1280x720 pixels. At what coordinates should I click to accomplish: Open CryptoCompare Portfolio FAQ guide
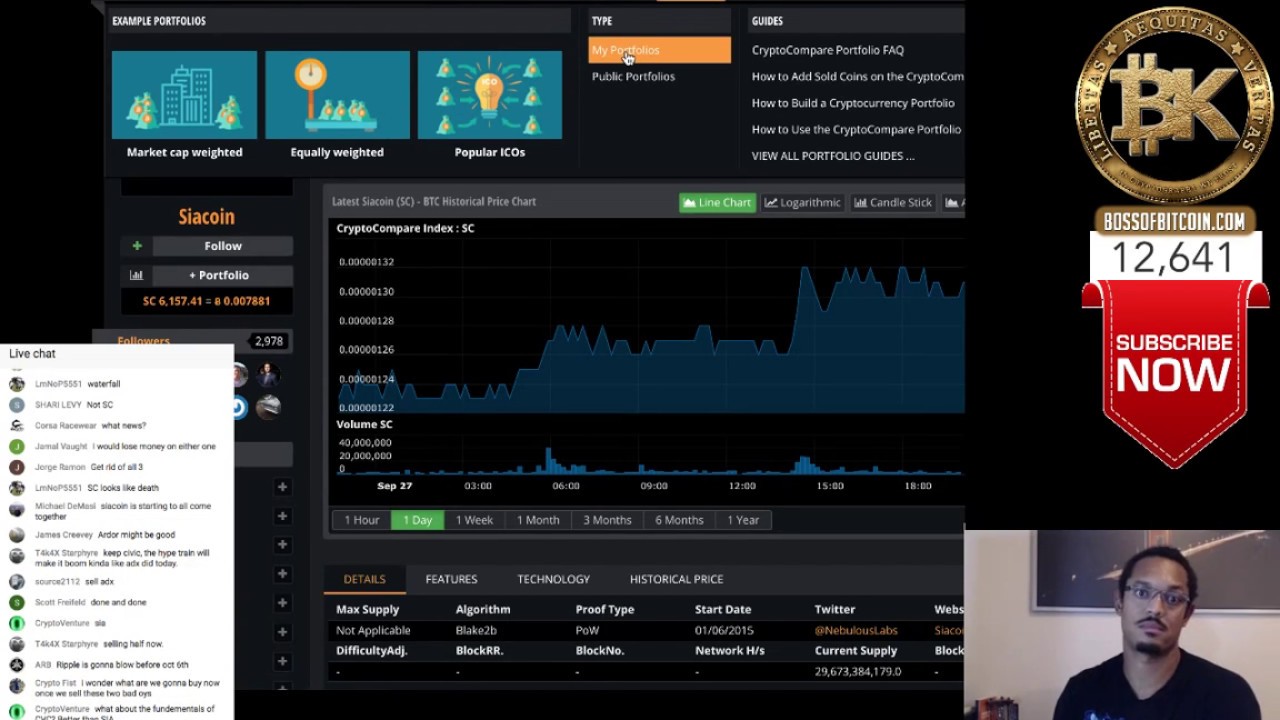coord(827,50)
